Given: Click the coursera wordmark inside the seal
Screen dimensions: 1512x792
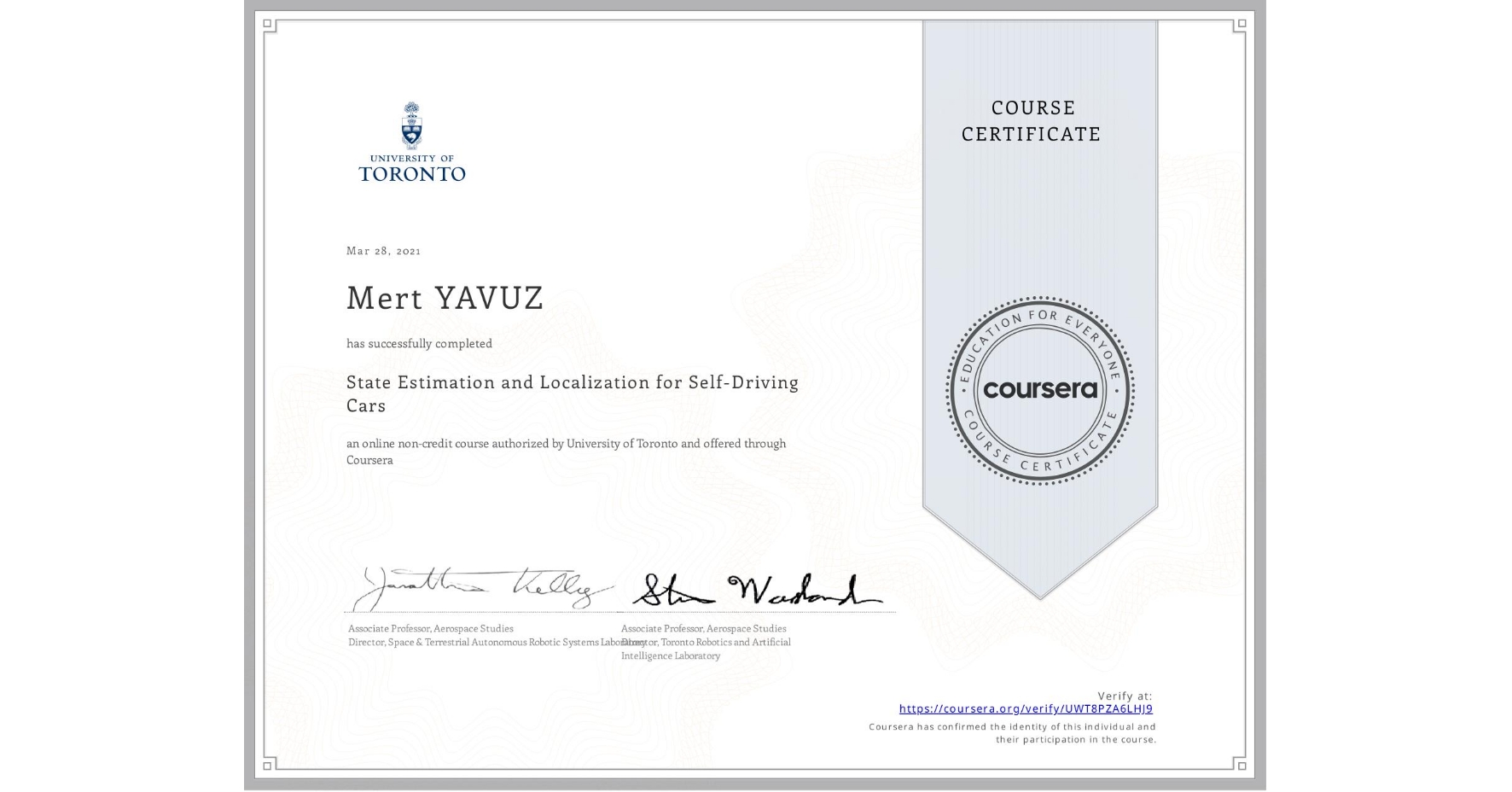Looking at the screenshot, I should coord(1039,390).
